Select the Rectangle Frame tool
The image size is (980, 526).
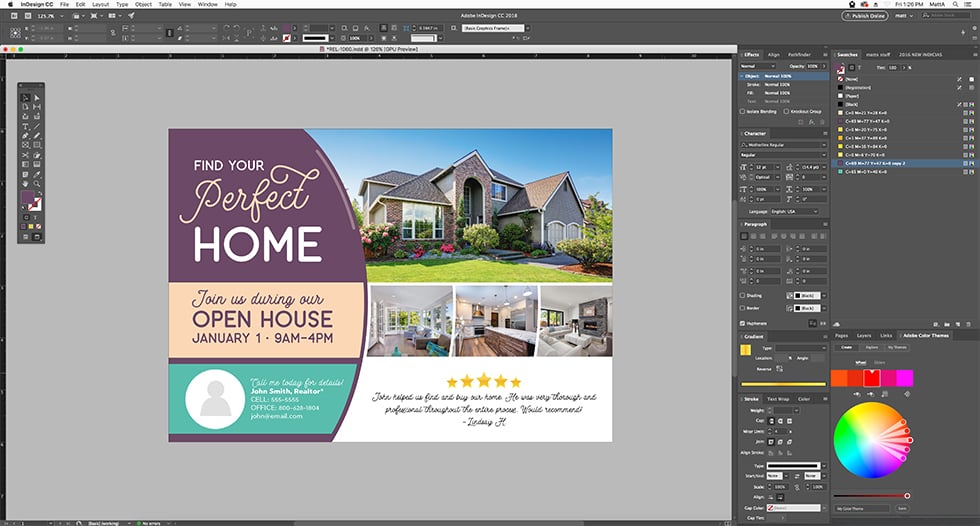[26, 145]
